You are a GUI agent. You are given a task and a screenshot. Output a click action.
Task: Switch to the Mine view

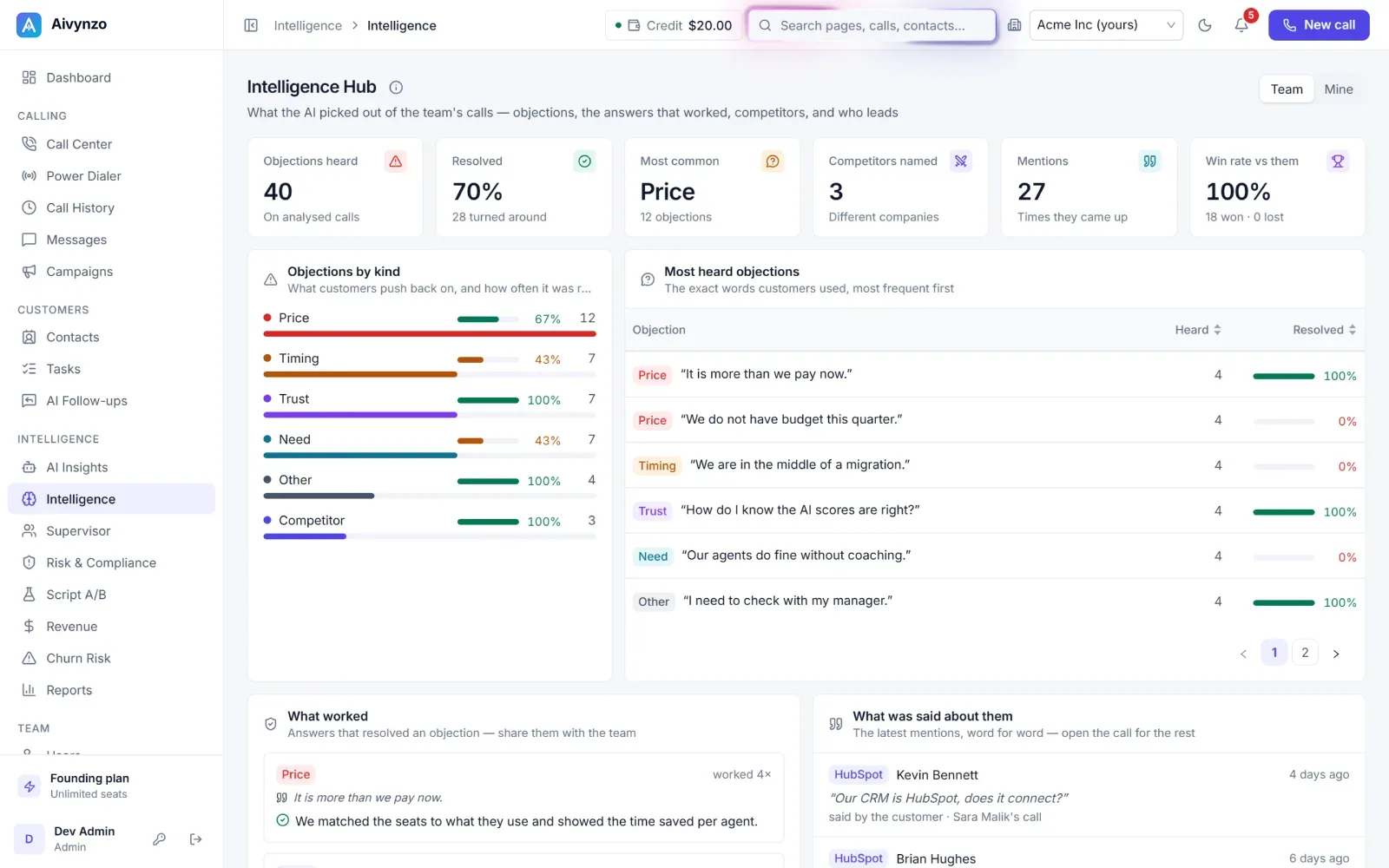(1339, 89)
